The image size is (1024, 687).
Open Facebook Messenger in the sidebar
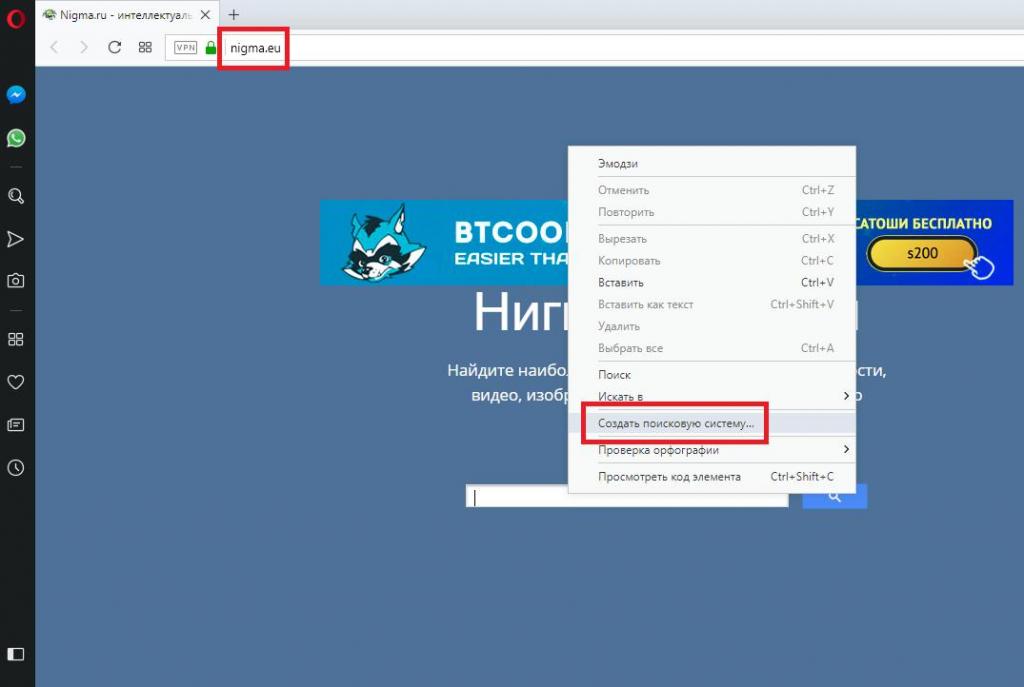click(16, 95)
